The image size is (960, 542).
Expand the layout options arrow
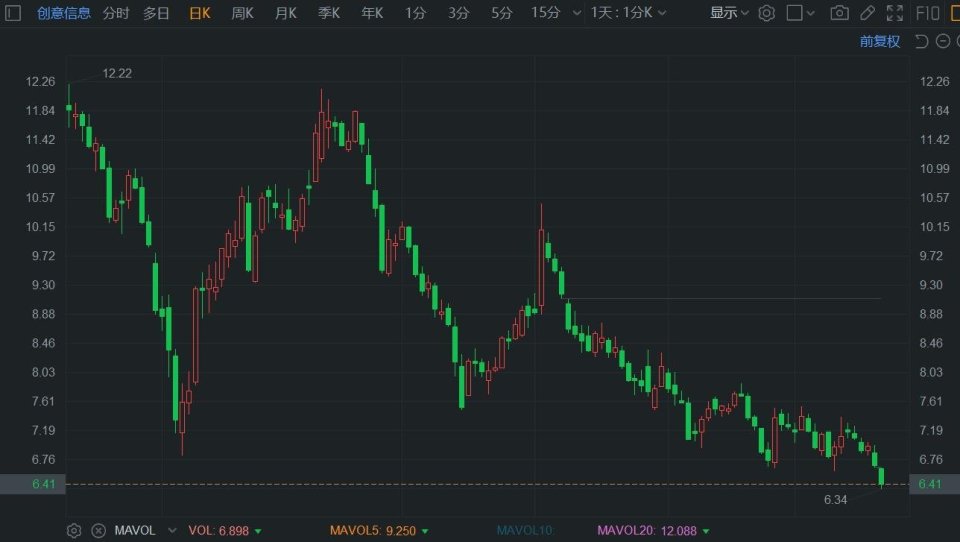coord(811,13)
